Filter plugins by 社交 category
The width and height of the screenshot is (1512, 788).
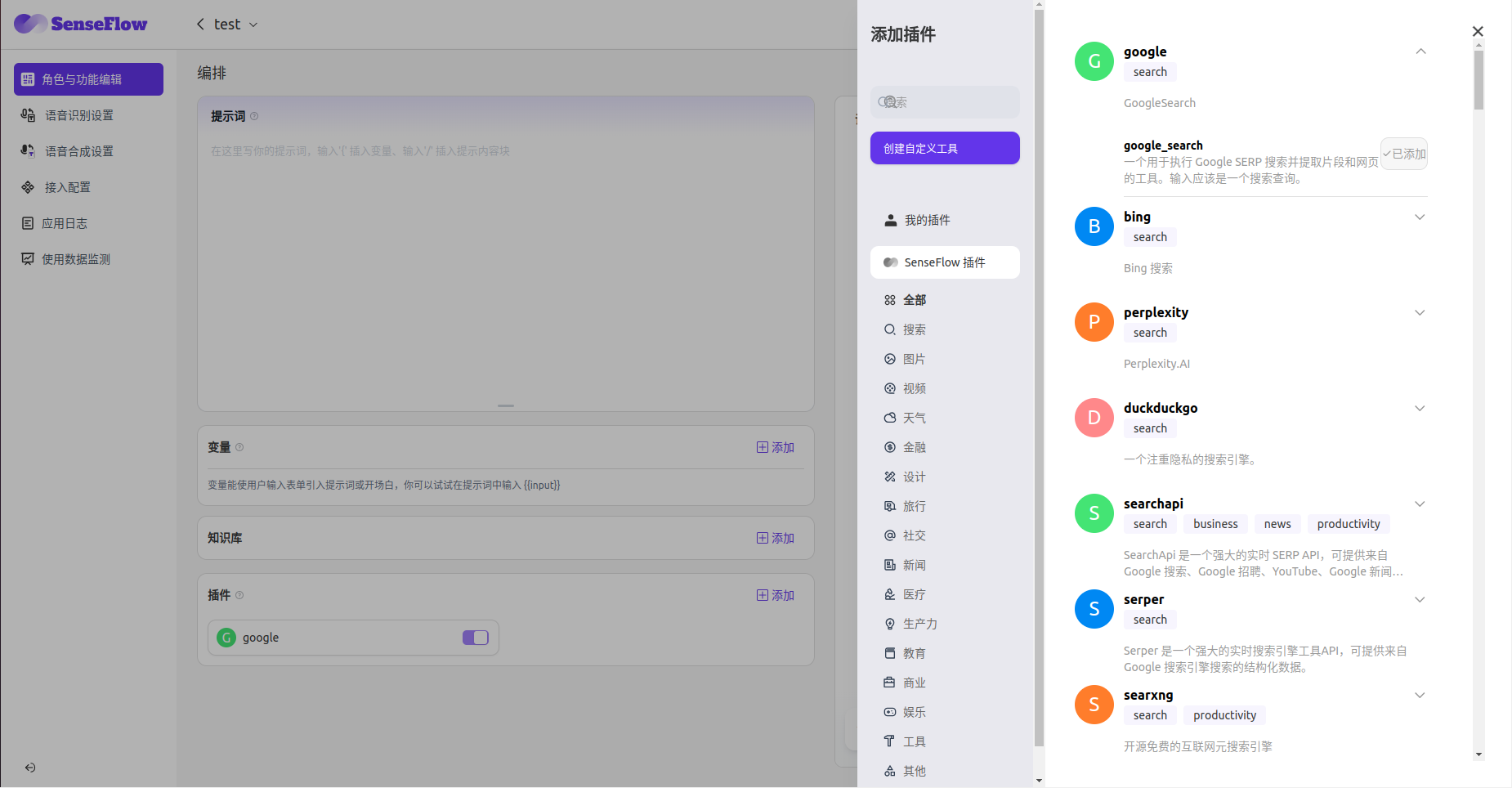click(906, 535)
